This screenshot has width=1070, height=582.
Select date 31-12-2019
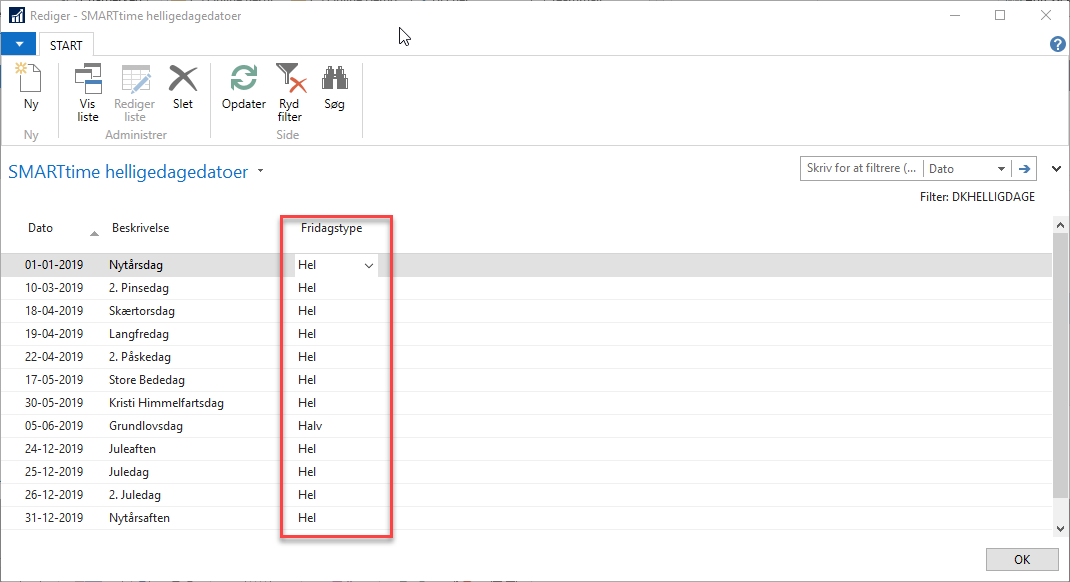54,518
